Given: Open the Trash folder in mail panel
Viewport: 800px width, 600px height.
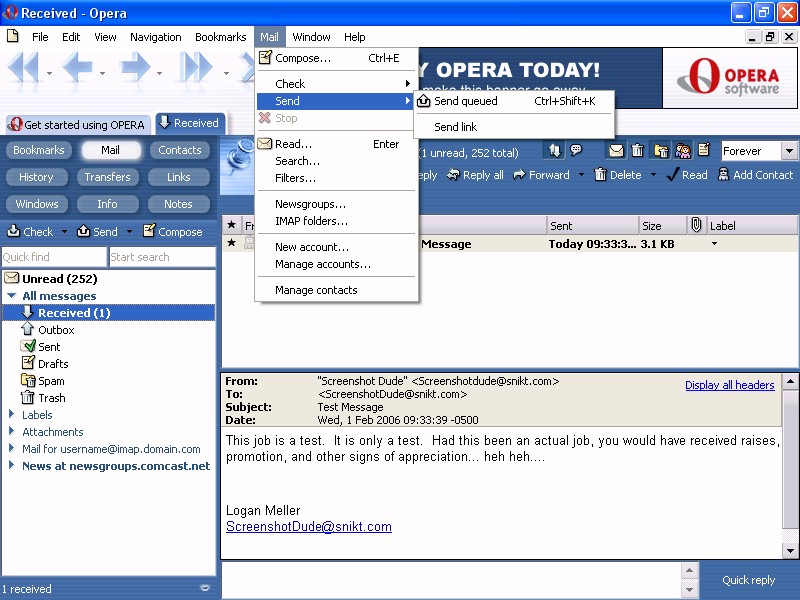Looking at the screenshot, I should coord(51,398).
